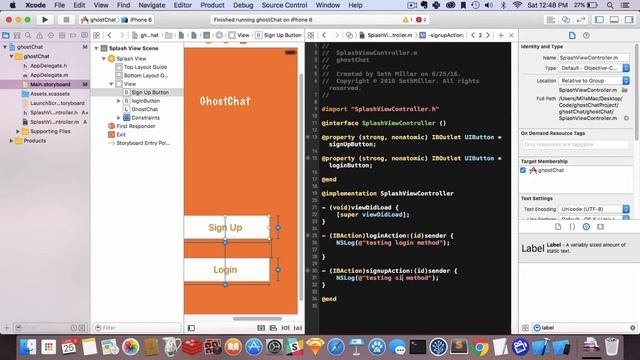This screenshot has width=640, height=360.
Task: Expand the Products group
Action: [11, 141]
